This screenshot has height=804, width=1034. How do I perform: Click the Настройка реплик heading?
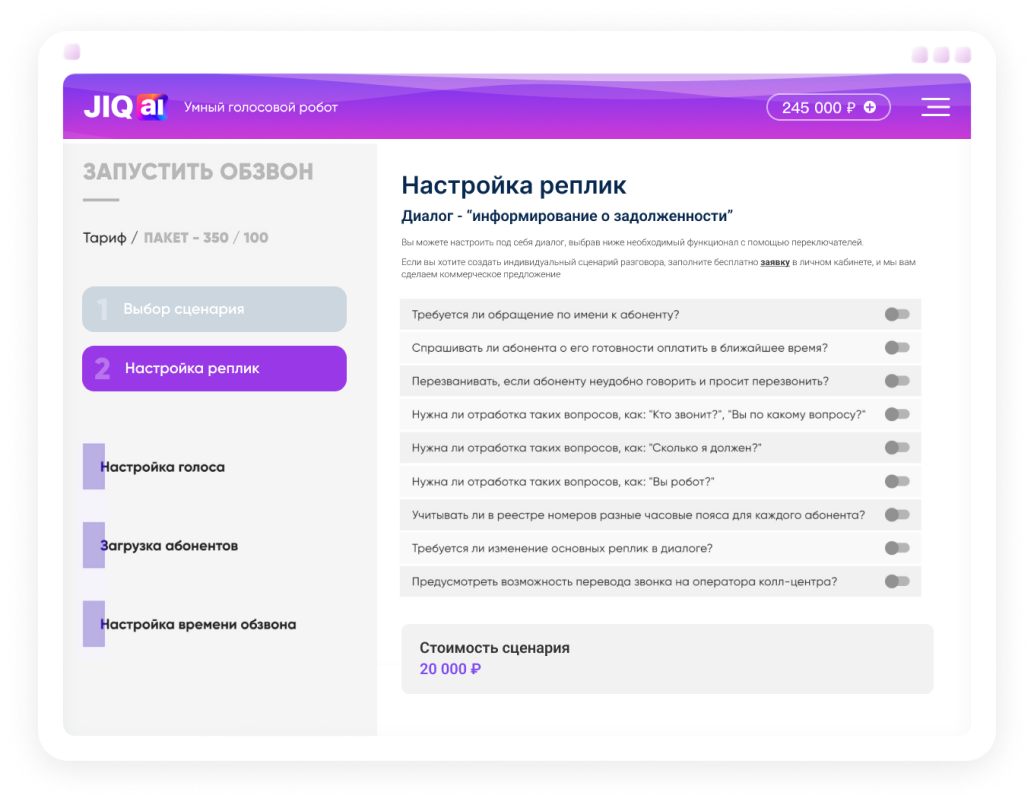click(x=514, y=185)
